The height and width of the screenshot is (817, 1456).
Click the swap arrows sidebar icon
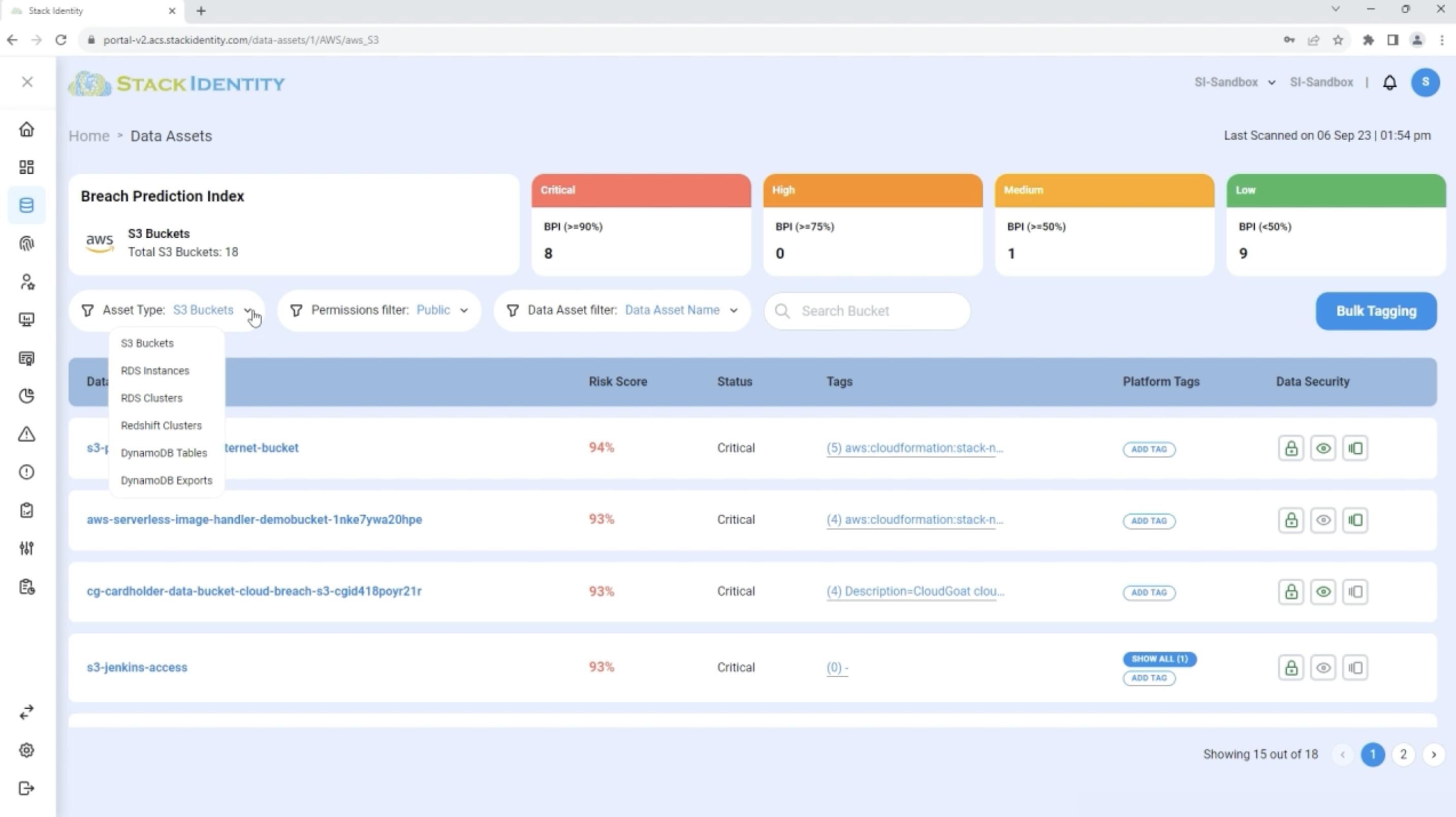[26, 712]
